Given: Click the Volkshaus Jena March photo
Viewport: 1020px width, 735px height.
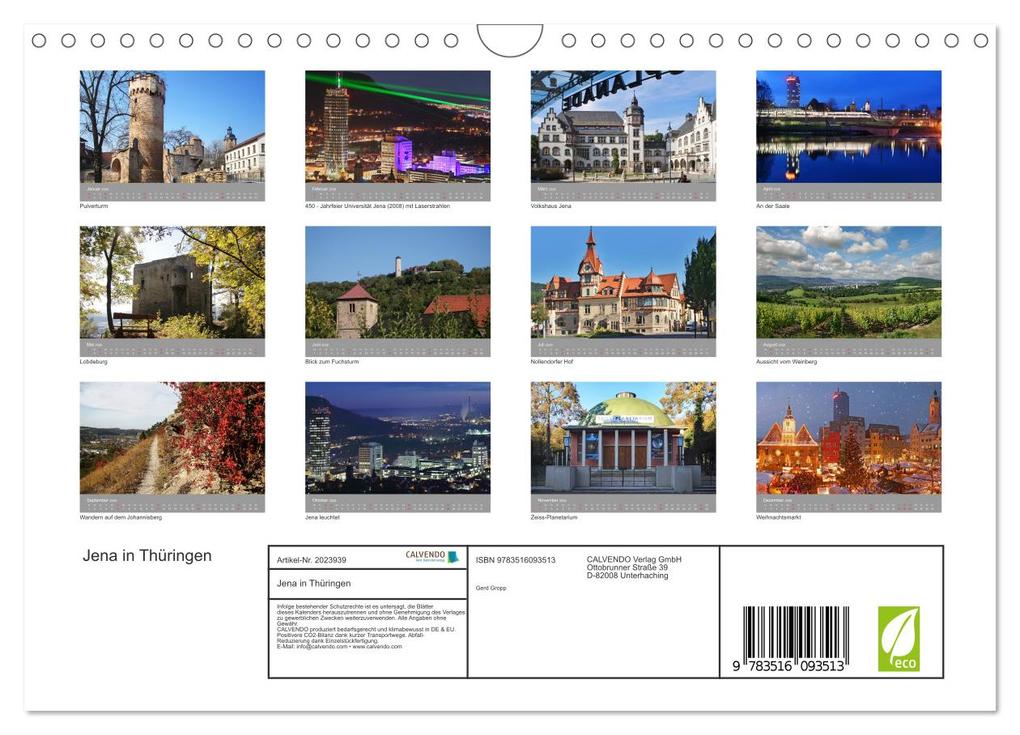Looking at the screenshot, I should coord(623,130).
